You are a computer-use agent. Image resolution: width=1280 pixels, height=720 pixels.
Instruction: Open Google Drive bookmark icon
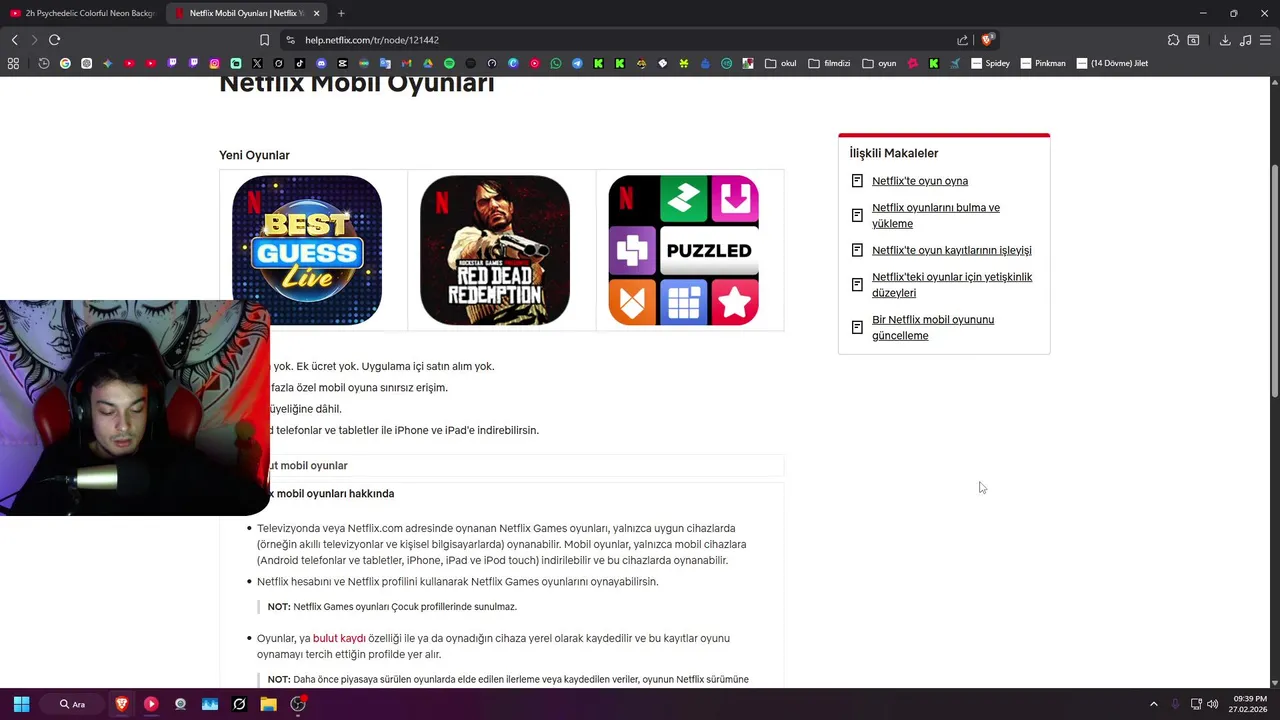click(428, 63)
